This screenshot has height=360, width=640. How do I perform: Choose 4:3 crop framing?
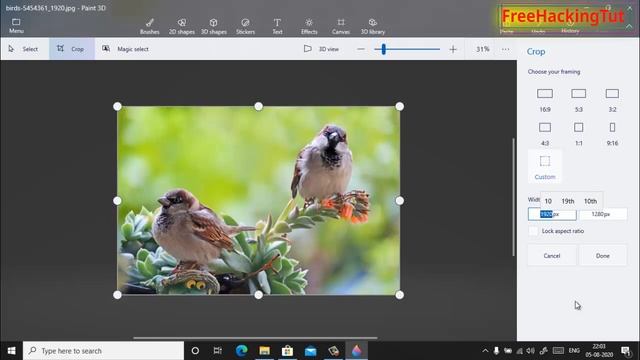coord(545,134)
